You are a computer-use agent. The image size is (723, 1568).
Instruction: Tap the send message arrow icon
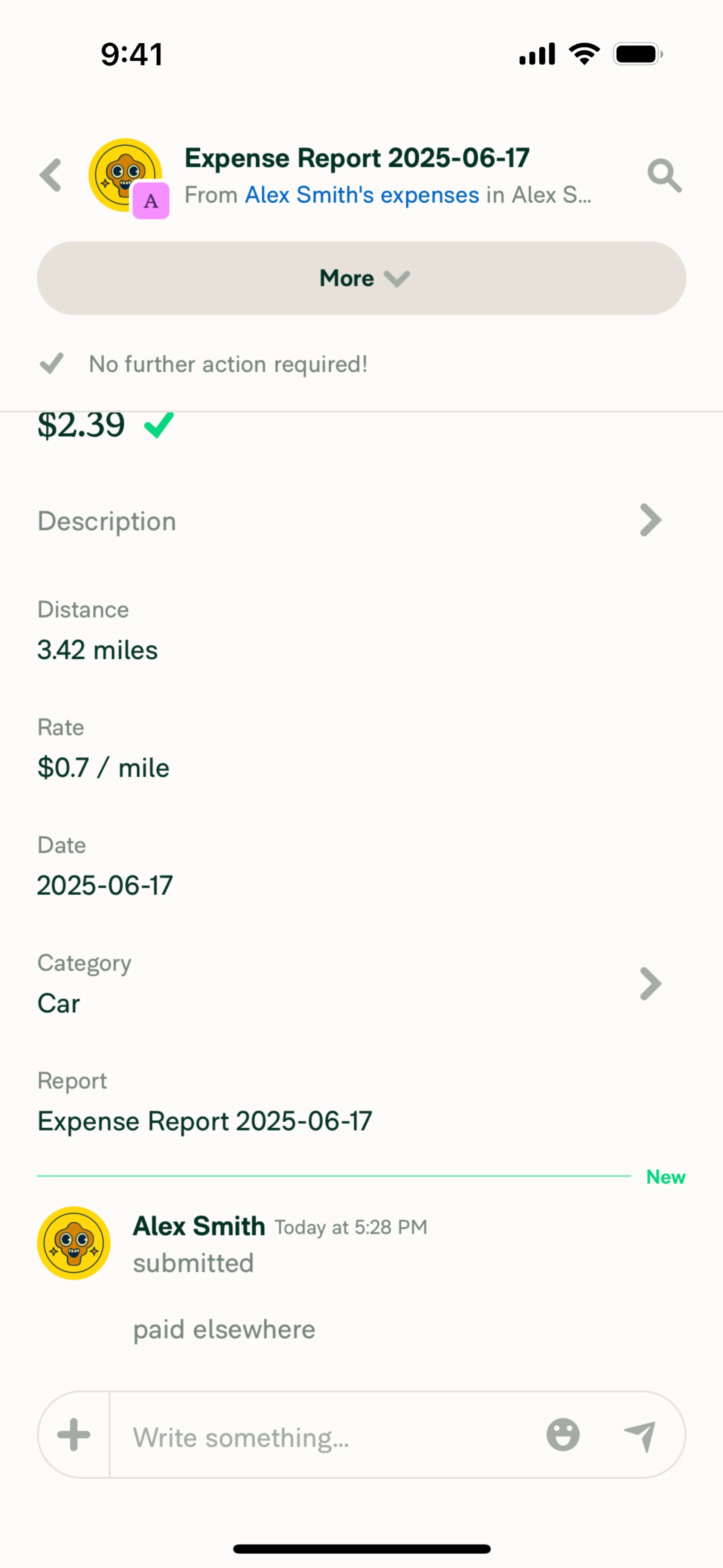click(640, 1435)
